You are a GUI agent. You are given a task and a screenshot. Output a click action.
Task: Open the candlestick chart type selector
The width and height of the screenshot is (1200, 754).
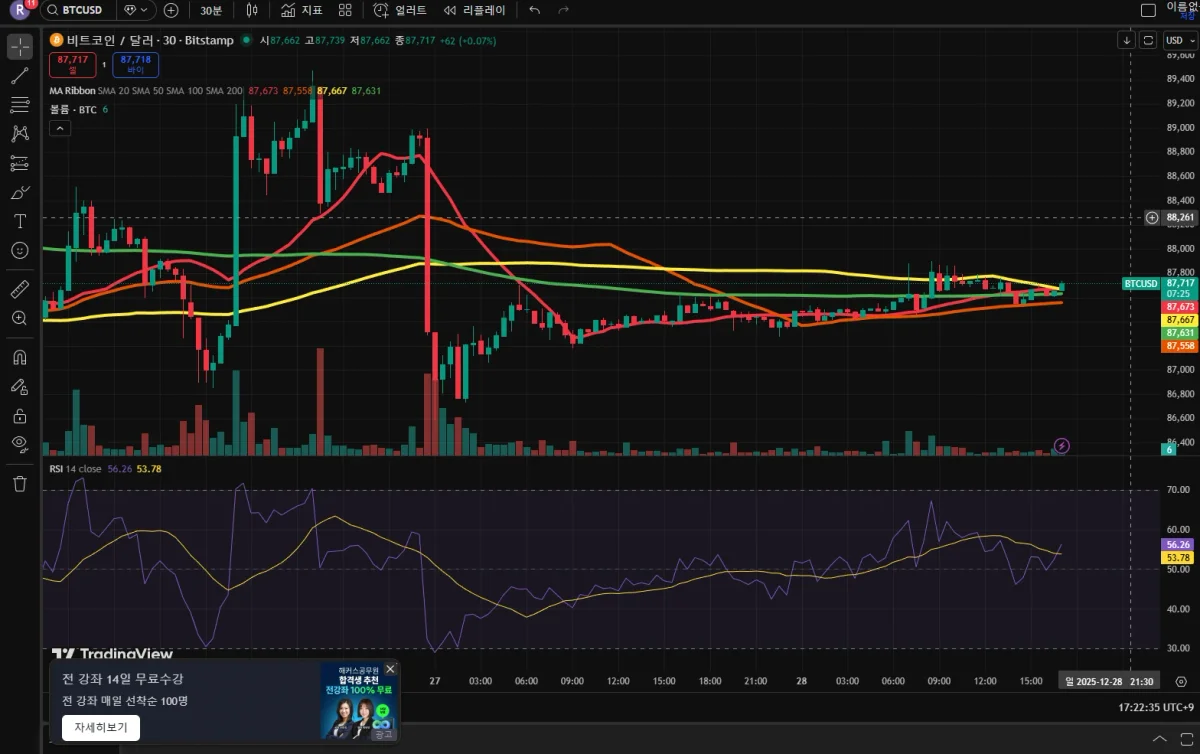coord(252,10)
